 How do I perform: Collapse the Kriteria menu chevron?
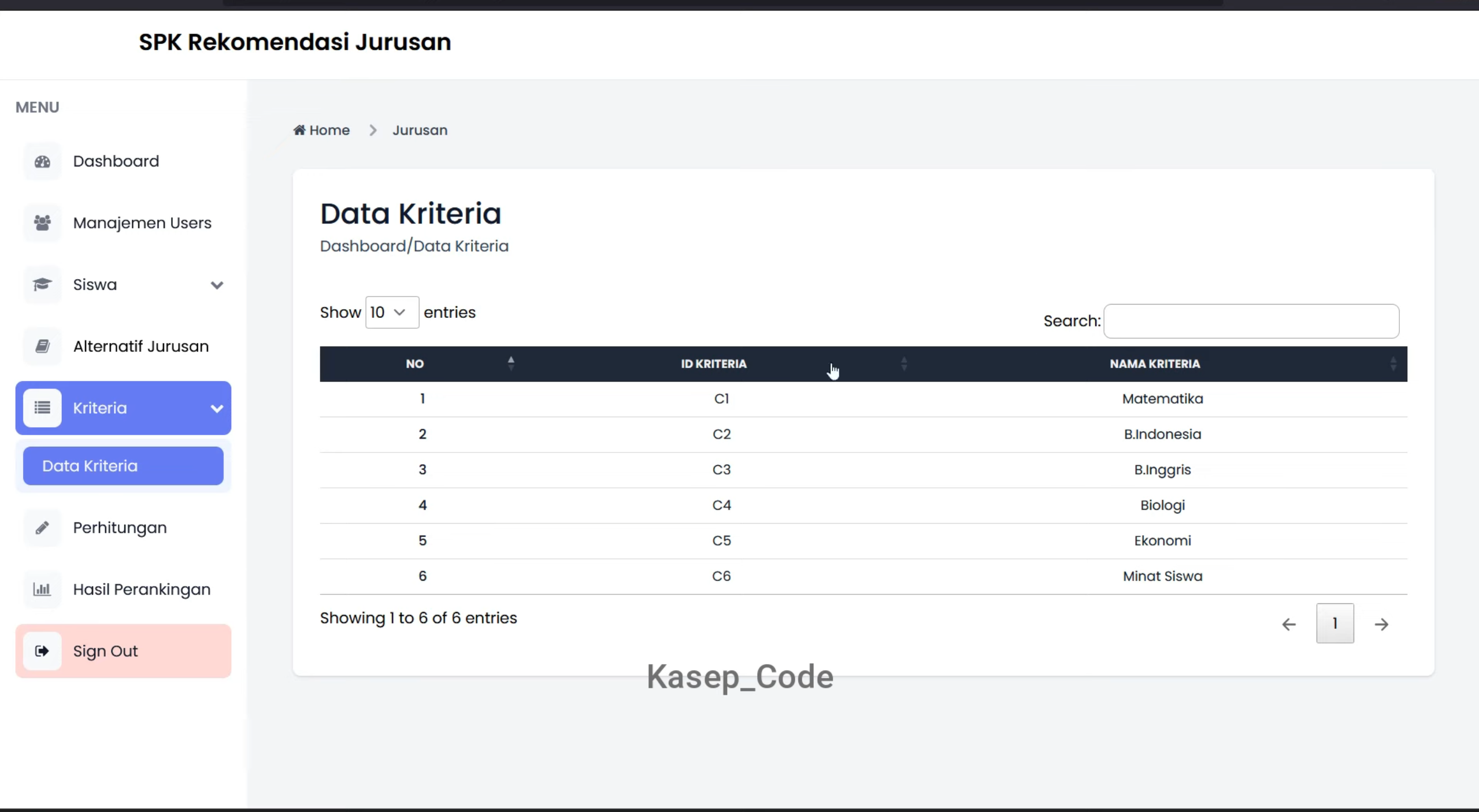[217, 409]
